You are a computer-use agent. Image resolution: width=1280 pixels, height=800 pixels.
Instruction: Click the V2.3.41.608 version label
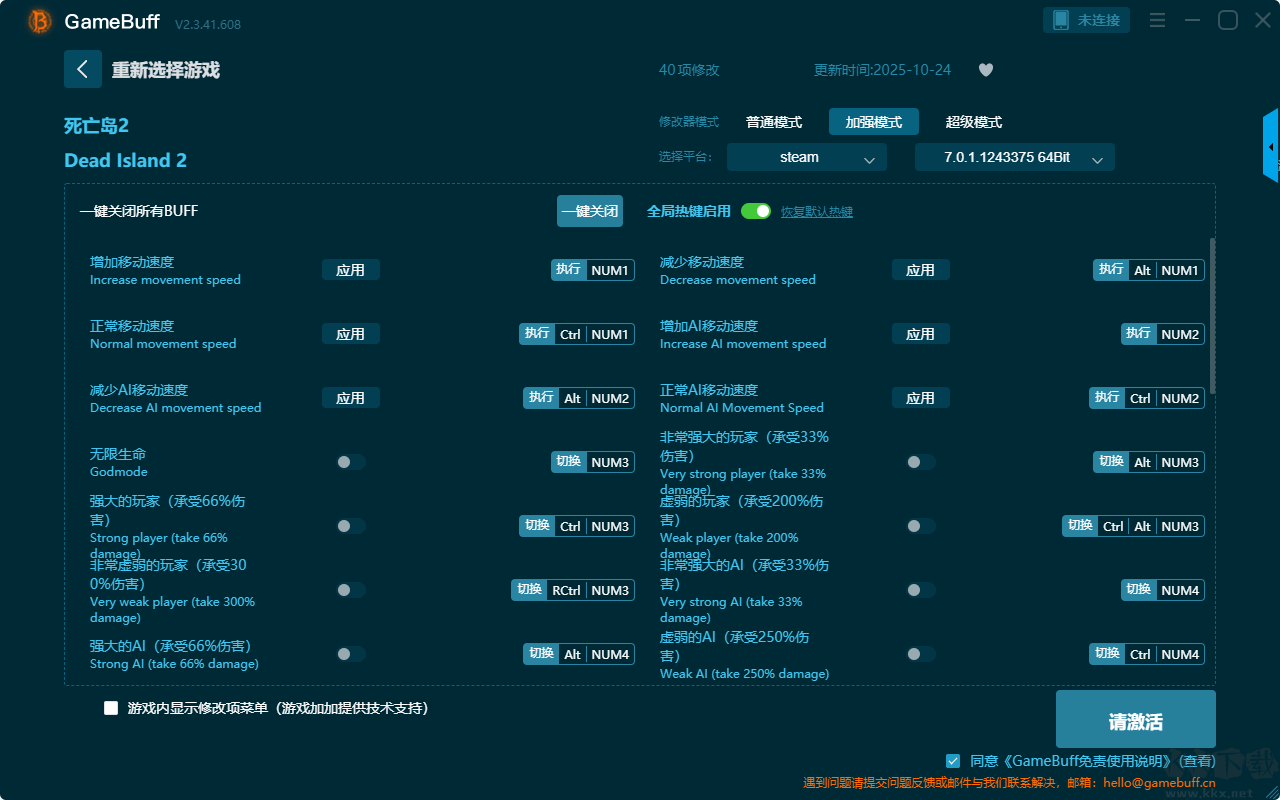(208, 24)
